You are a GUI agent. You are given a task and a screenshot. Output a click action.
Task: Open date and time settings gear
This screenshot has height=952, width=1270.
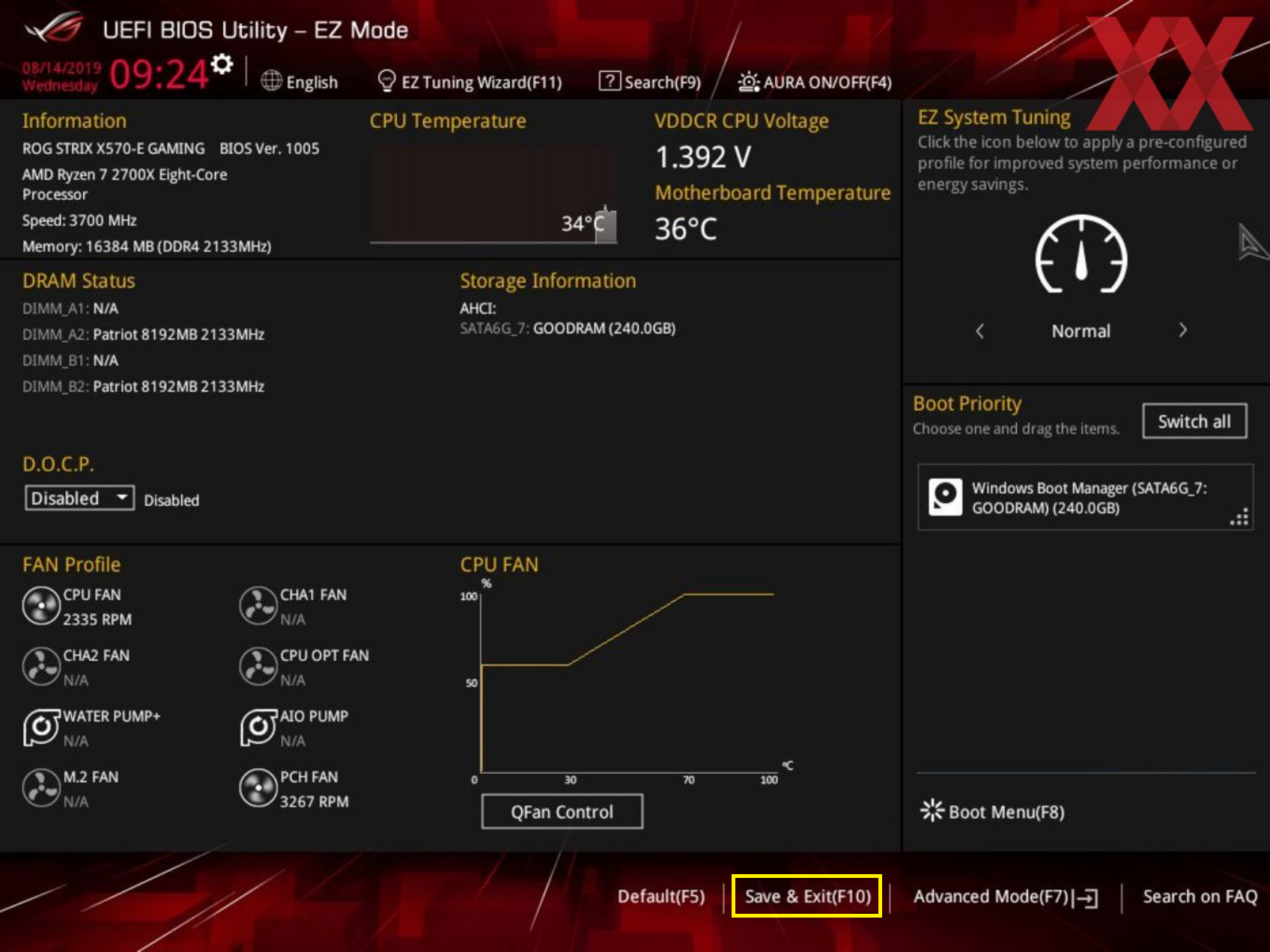click(x=222, y=64)
